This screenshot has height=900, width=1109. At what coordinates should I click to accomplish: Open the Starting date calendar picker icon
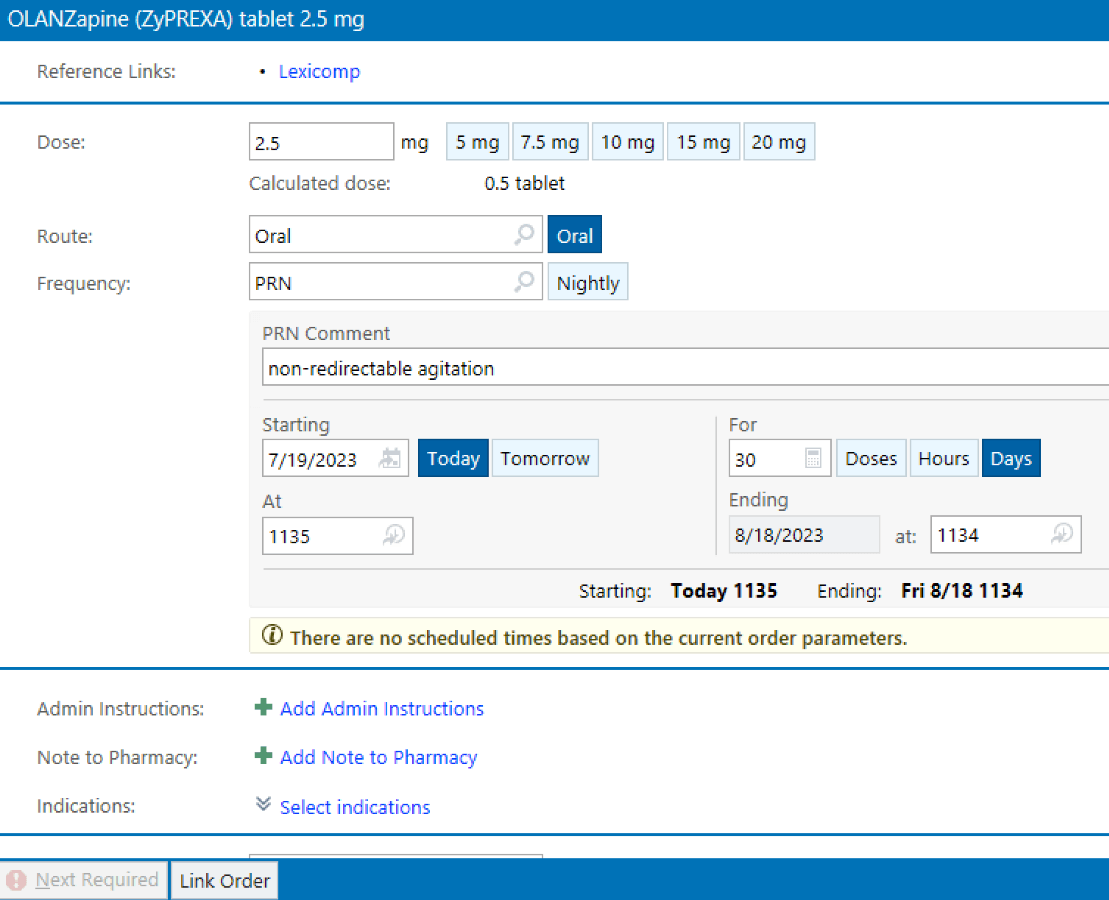tap(391, 459)
